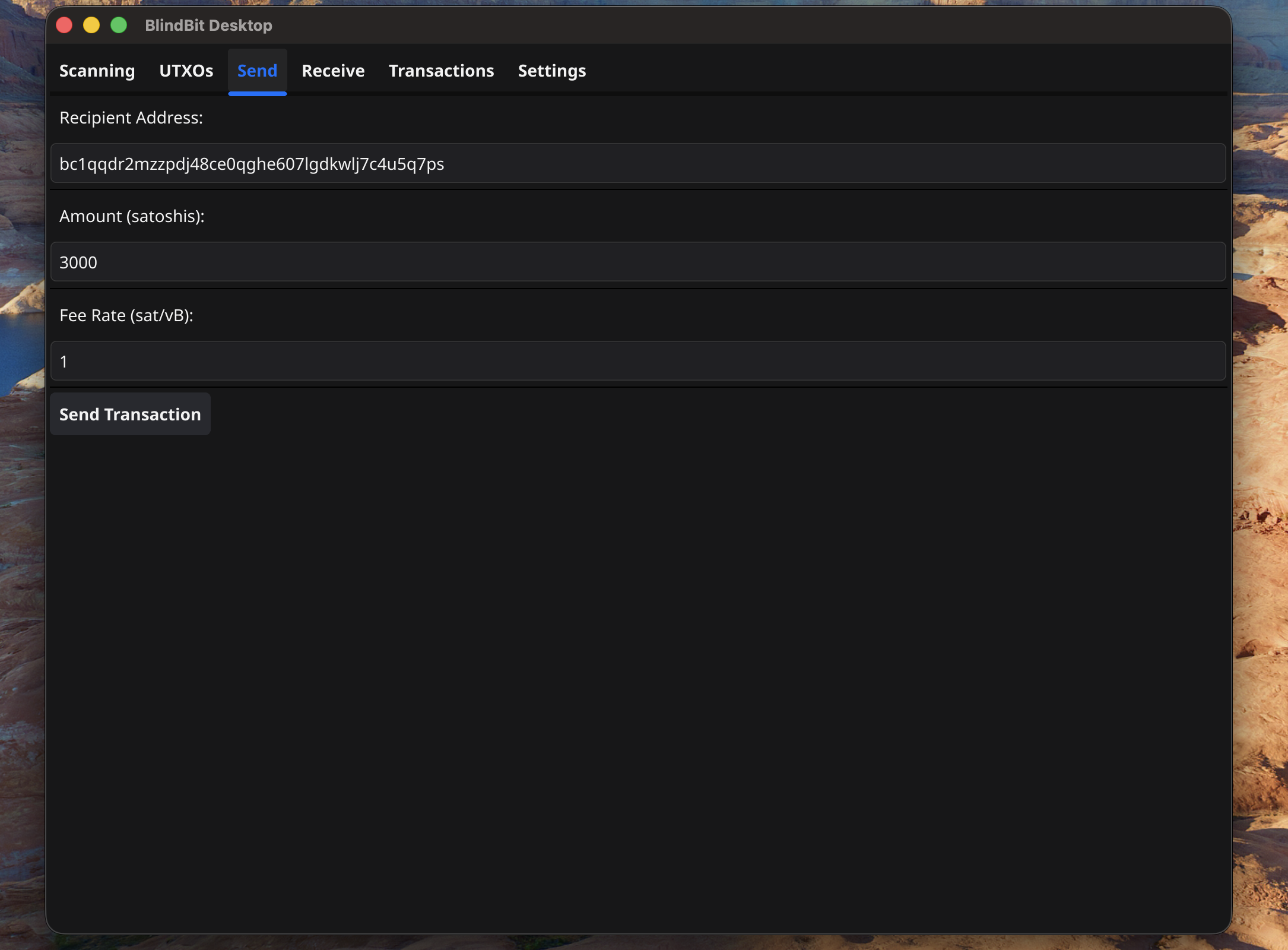
Task: Open the UTXOs tab
Action: click(x=186, y=71)
